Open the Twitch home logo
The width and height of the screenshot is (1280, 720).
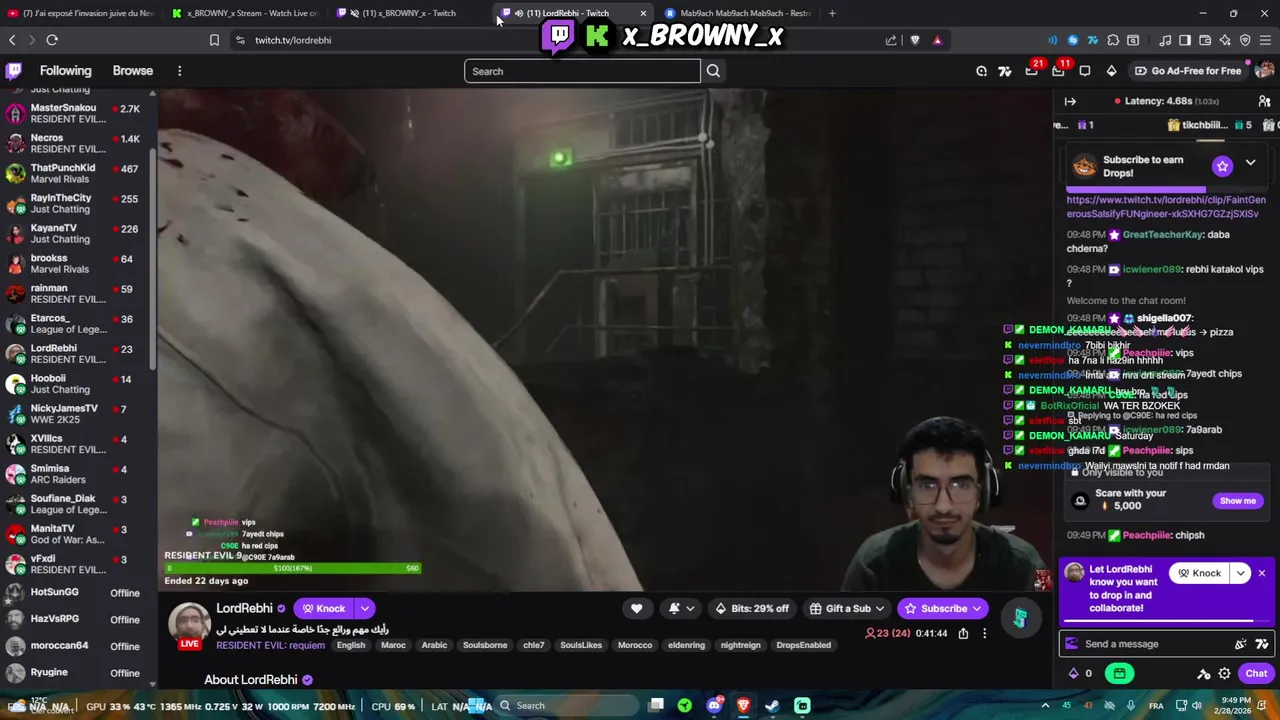coord(14,71)
